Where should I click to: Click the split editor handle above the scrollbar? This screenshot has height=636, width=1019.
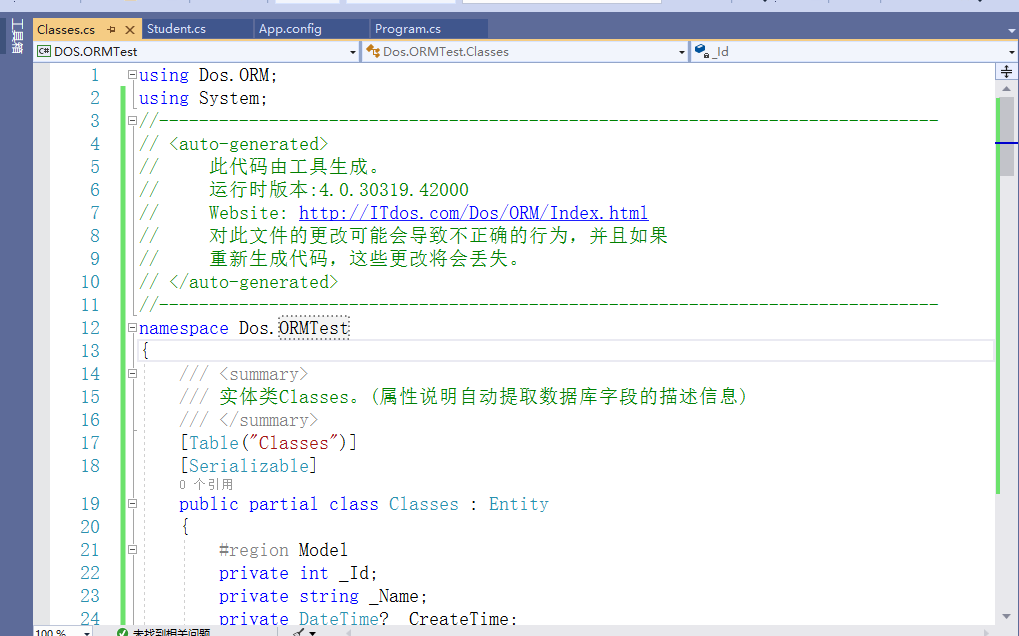[x=1006, y=70]
